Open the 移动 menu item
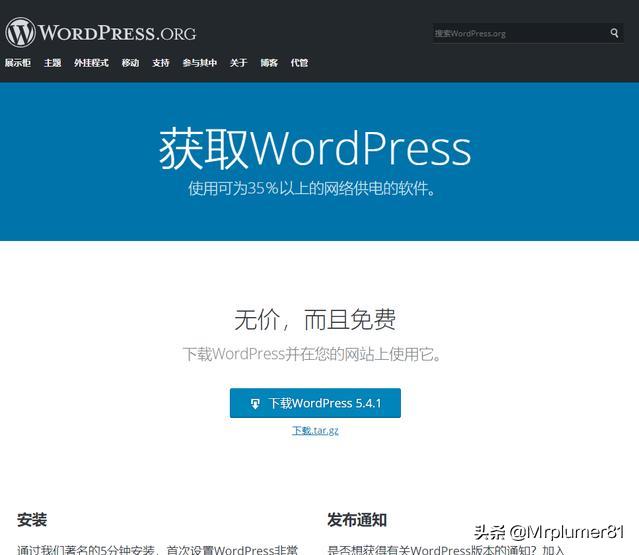This screenshot has height=555, width=639. click(130, 63)
